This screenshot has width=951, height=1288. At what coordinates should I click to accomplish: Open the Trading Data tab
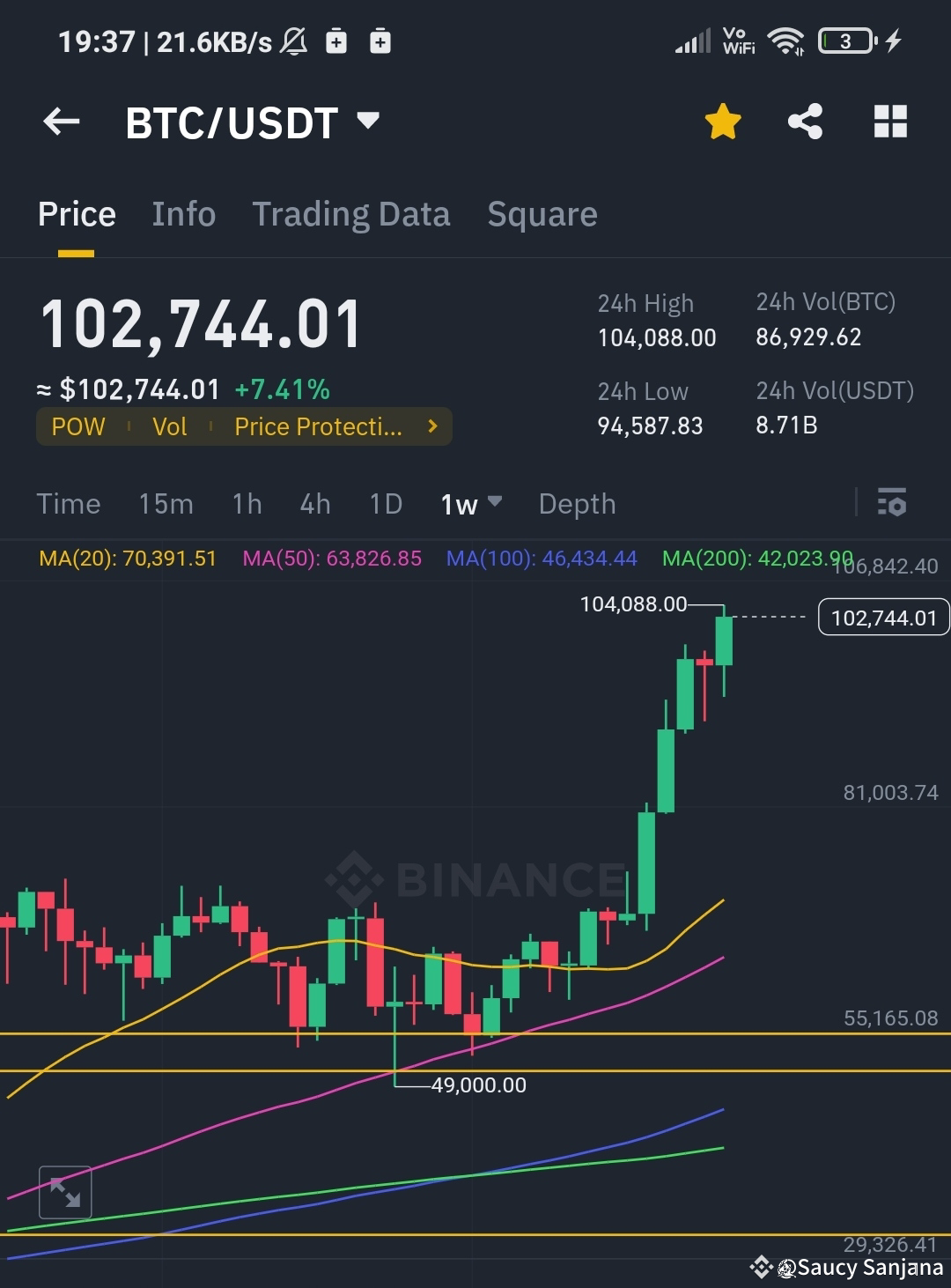(350, 214)
